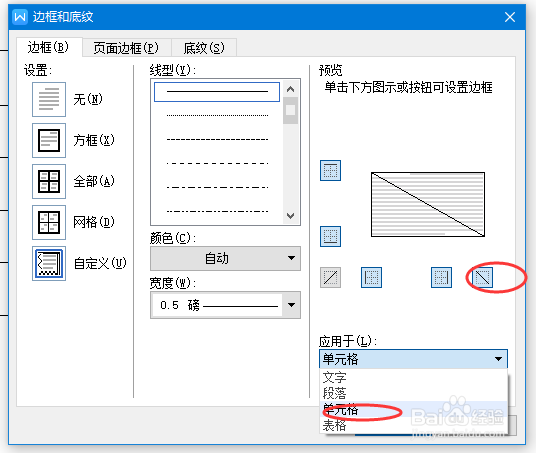The width and height of the screenshot is (536, 453).
Task: Select the dash-dot-dot line style
Action: pos(217,211)
